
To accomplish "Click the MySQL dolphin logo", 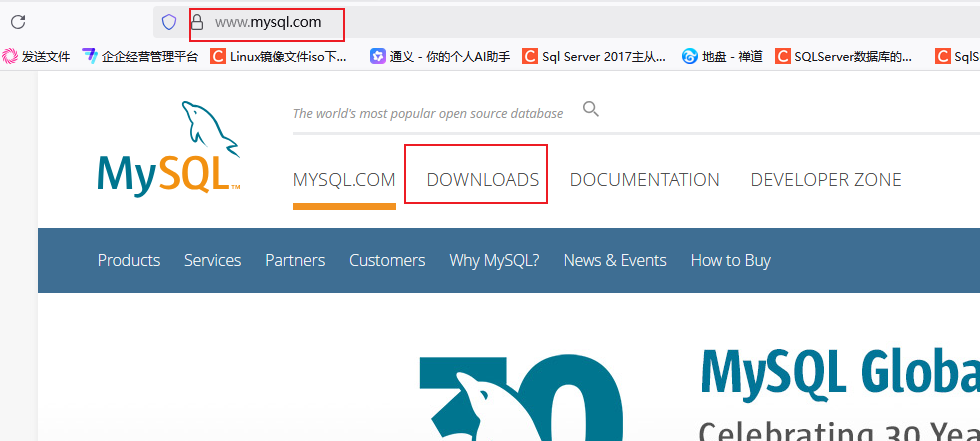I will (x=169, y=149).
